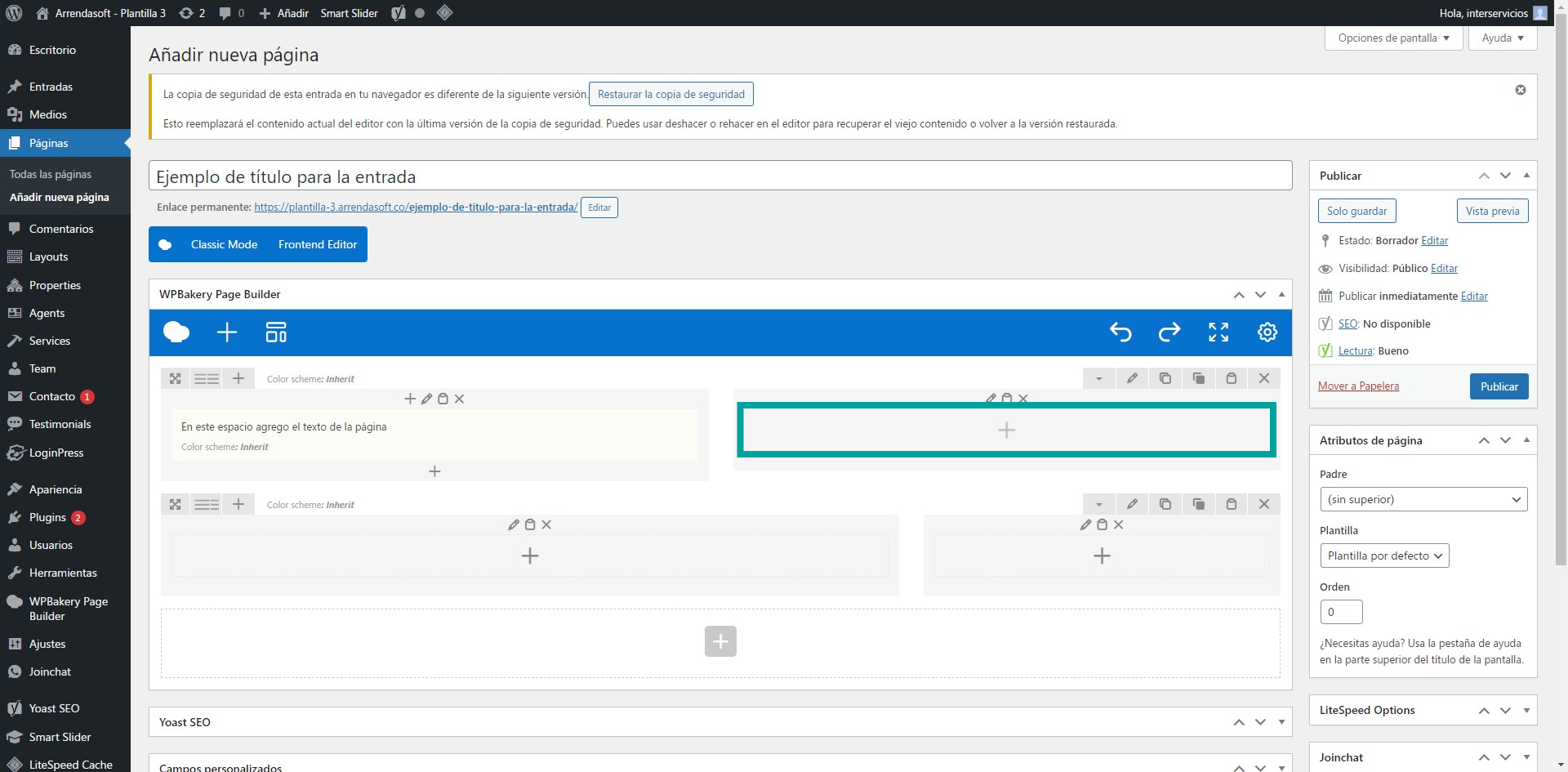Toggle the Publicar panel collapse triangle

click(1526, 176)
